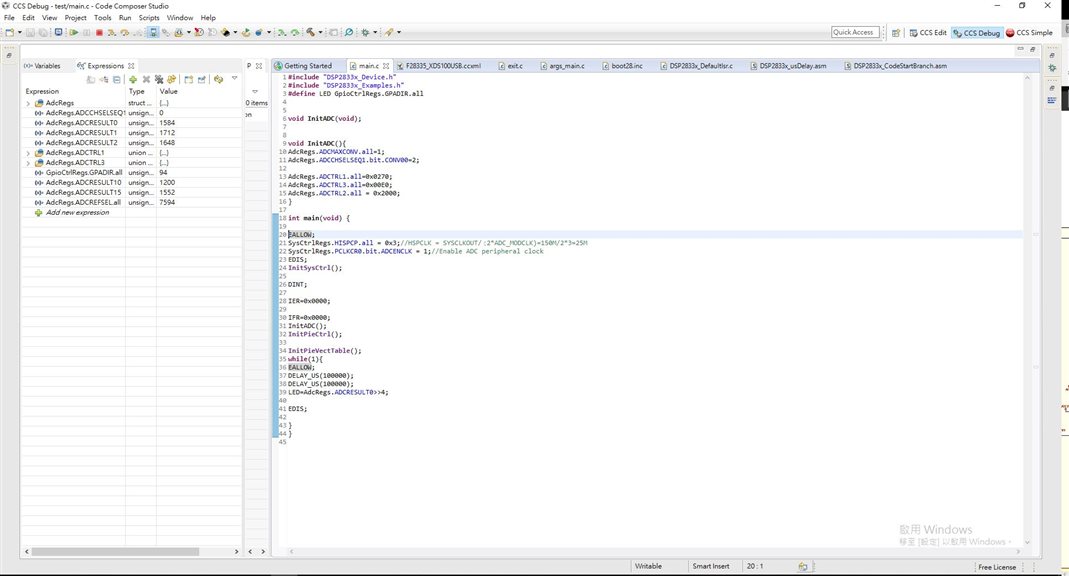This screenshot has height=576, width=1069.
Task: Select the AdcRegs.ADCRESULT0 expression row
Action: coord(132,123)
